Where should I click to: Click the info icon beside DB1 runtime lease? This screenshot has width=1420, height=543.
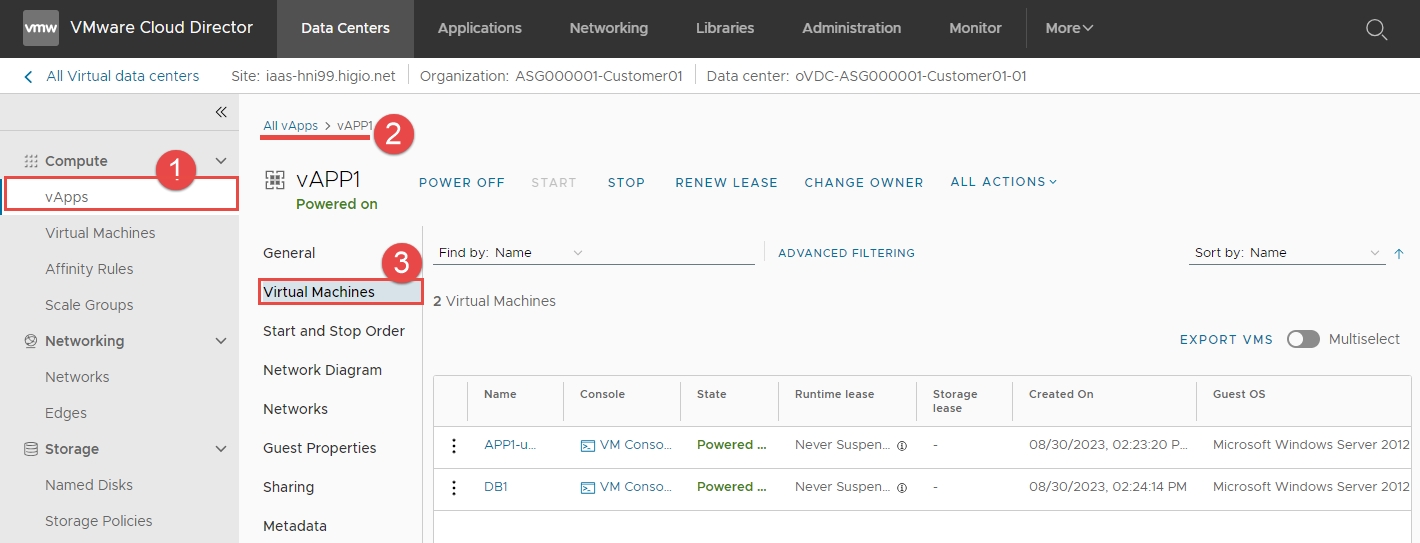point(902,488)
